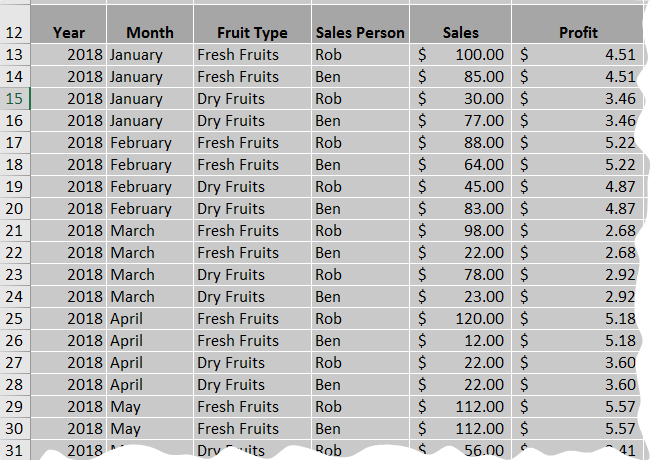This screenshot has height=460, width=650.
Task: Click the Sales header cell
Action: [x=461, y=24]
